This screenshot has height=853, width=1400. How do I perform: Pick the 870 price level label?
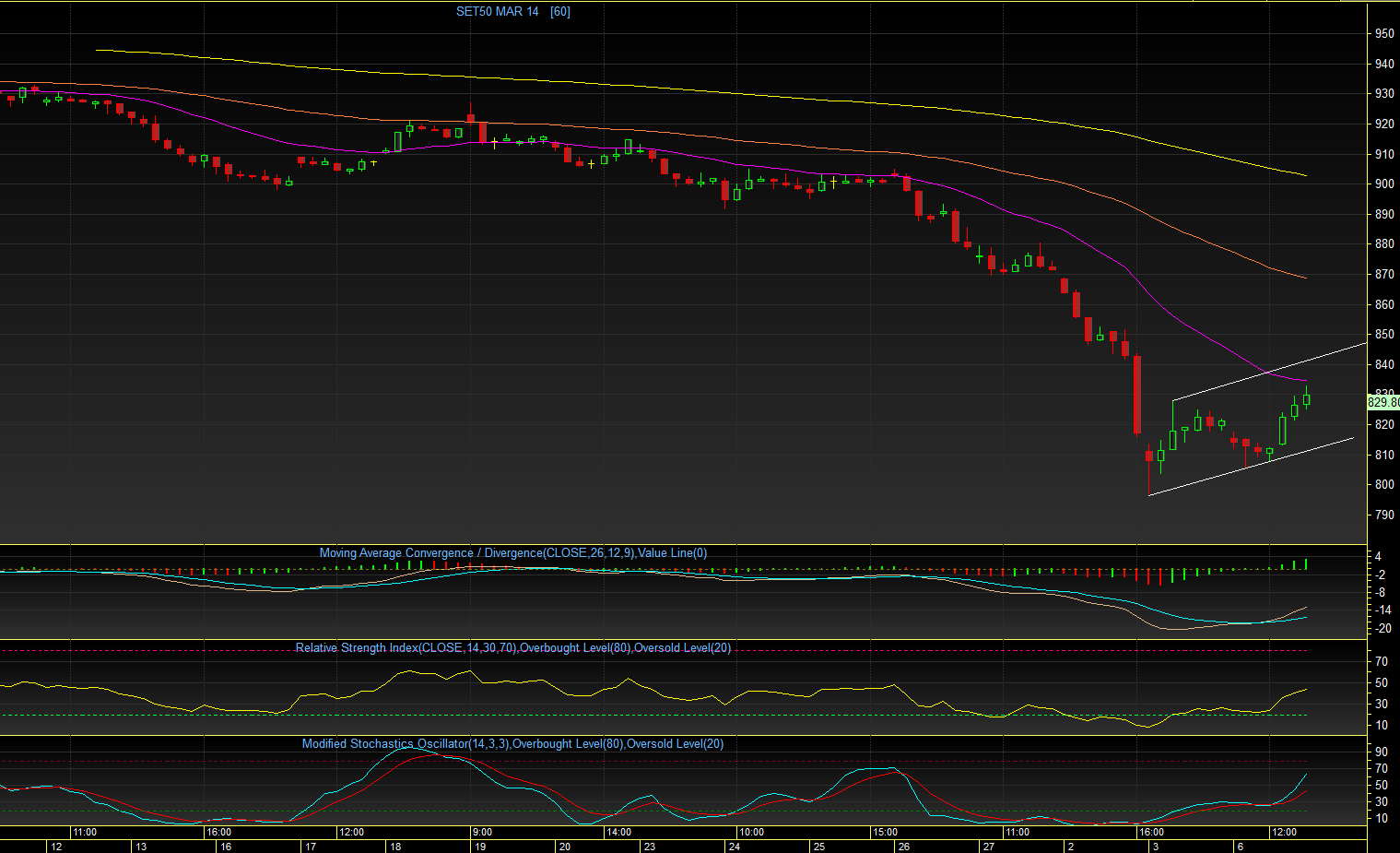[x=1384, y=275]
